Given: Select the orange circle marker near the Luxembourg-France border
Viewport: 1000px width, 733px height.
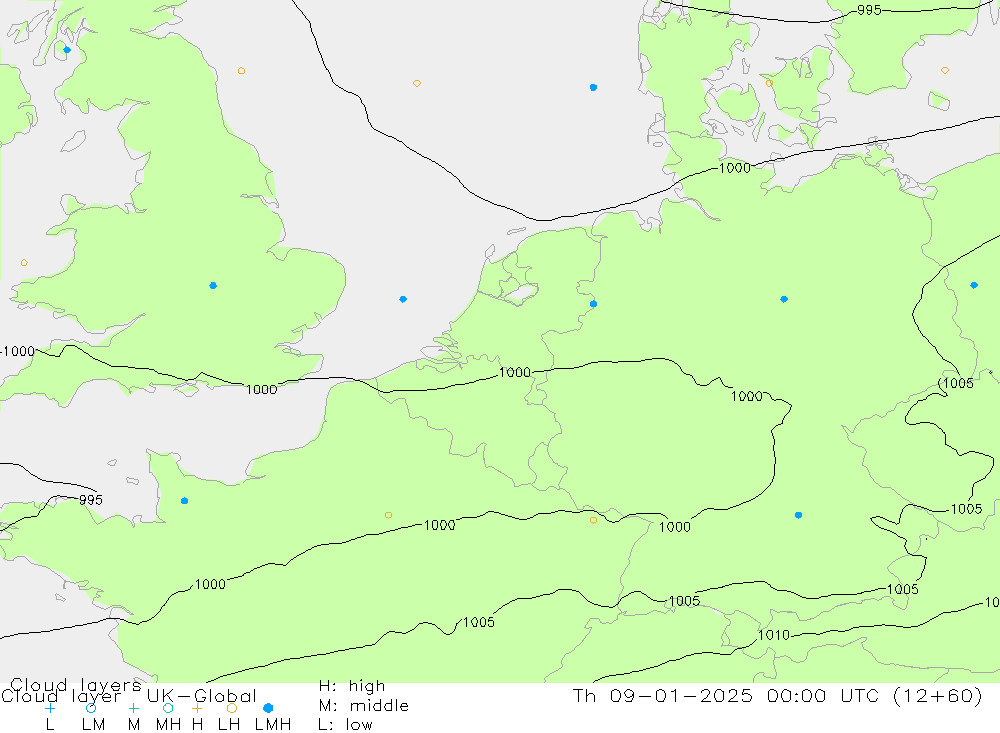Looking at the screenshot, I should tap(593, 521).
